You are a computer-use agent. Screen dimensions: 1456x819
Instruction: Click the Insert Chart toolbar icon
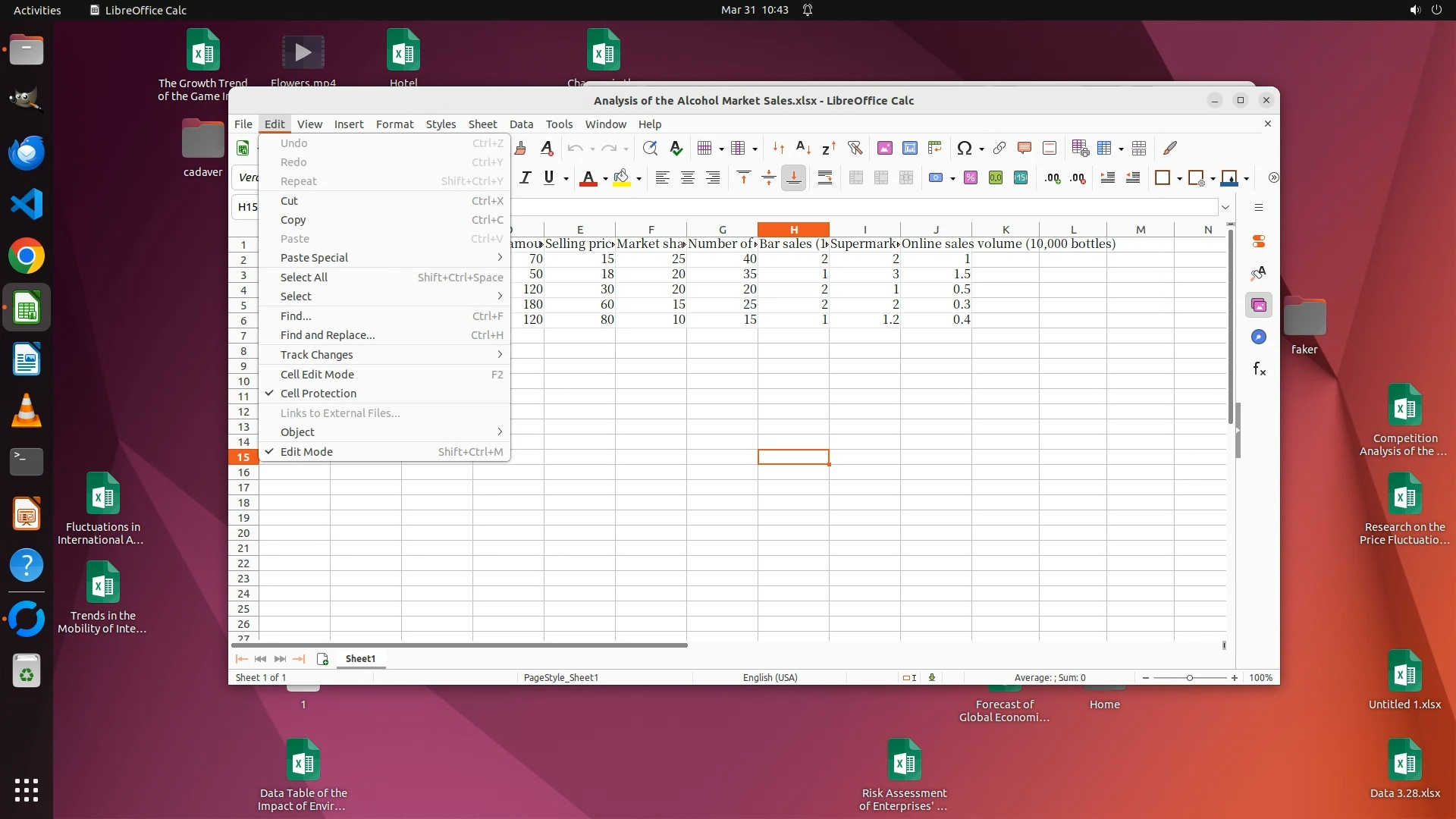tap(910, 149)
